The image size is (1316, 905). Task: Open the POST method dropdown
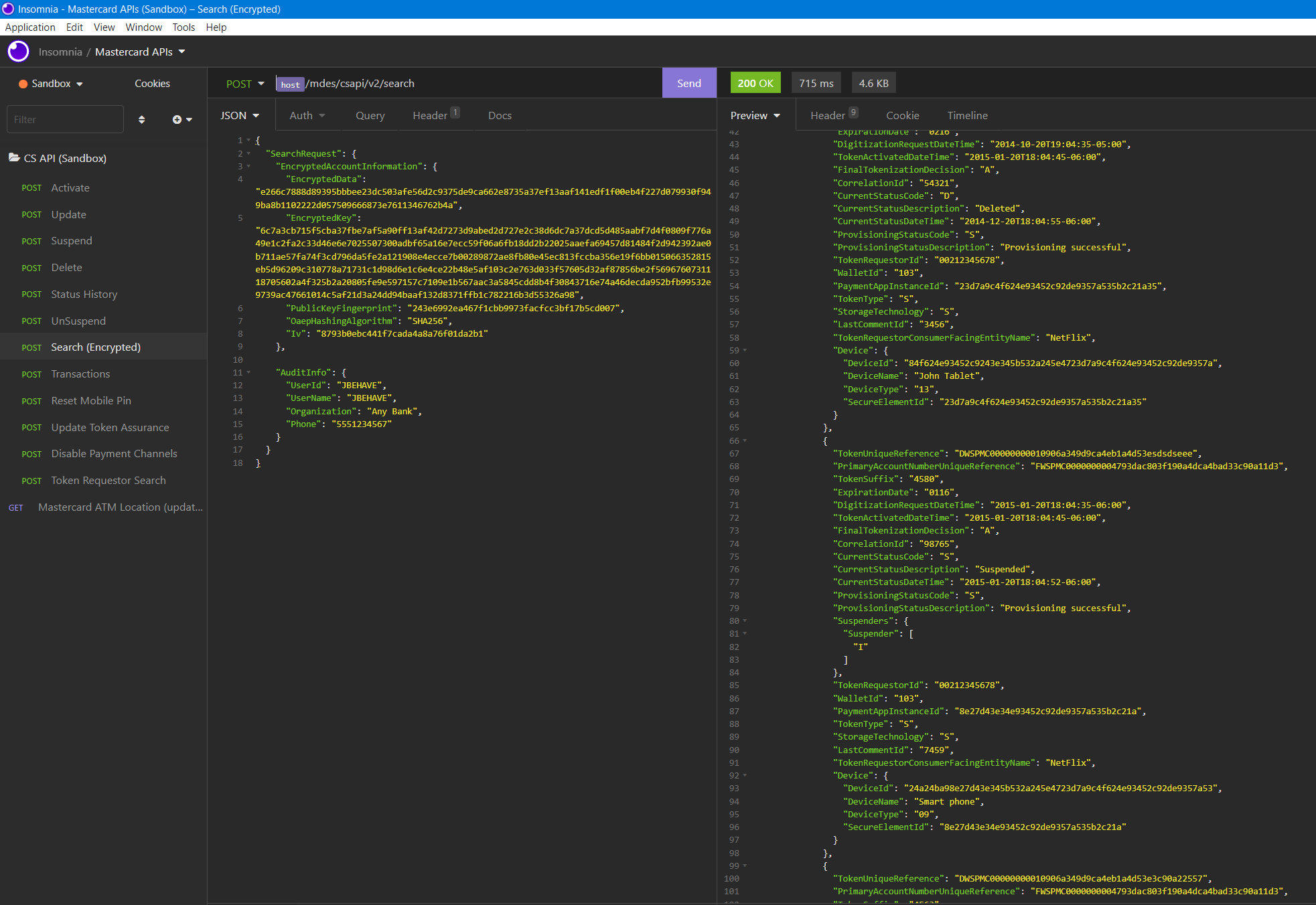point(245,84)
